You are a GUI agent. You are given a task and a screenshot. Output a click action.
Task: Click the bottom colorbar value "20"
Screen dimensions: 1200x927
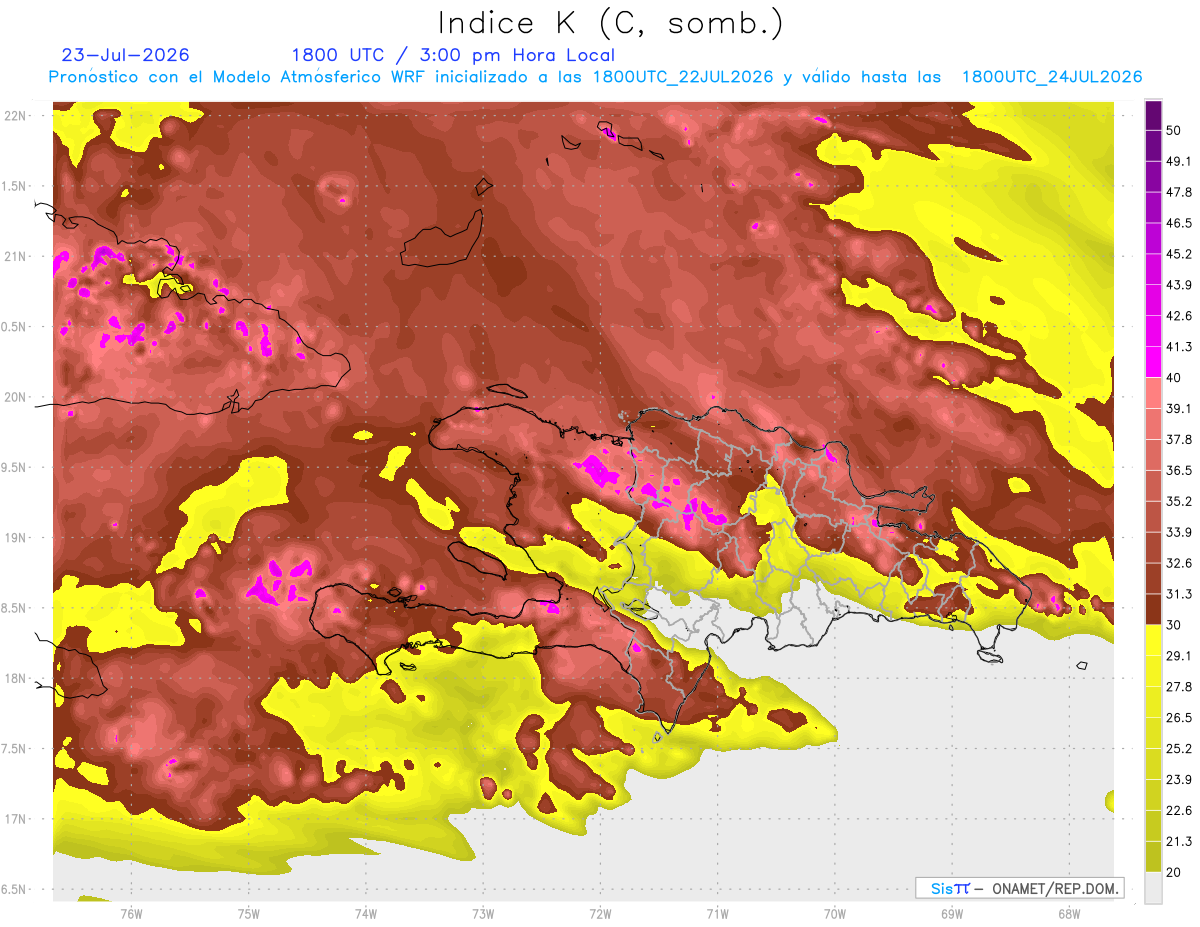pyautogui.click(x=1175, y=872)
